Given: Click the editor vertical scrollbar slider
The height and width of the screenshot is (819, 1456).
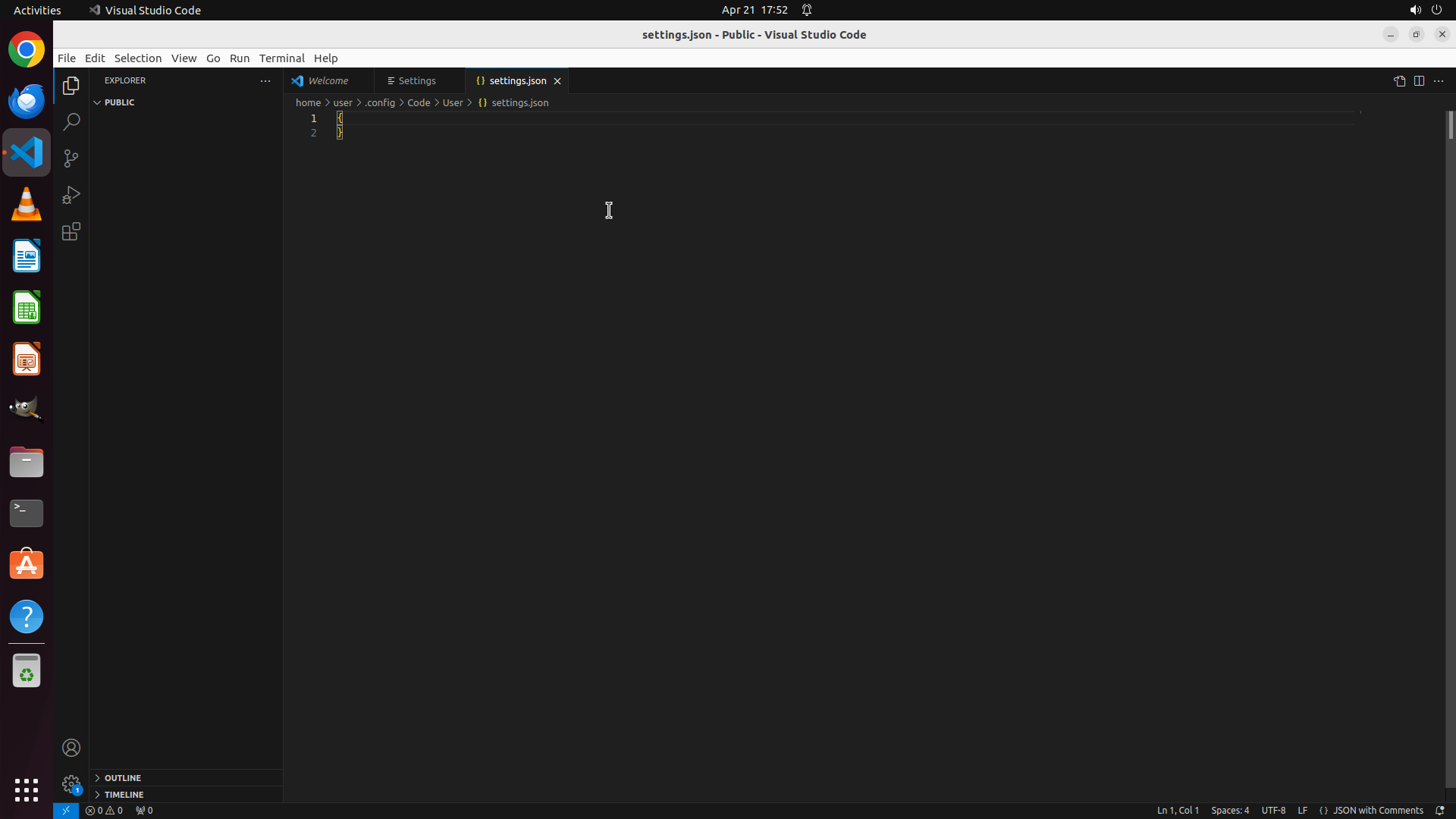Looking at the screenshot, I should coord(1450,125).
